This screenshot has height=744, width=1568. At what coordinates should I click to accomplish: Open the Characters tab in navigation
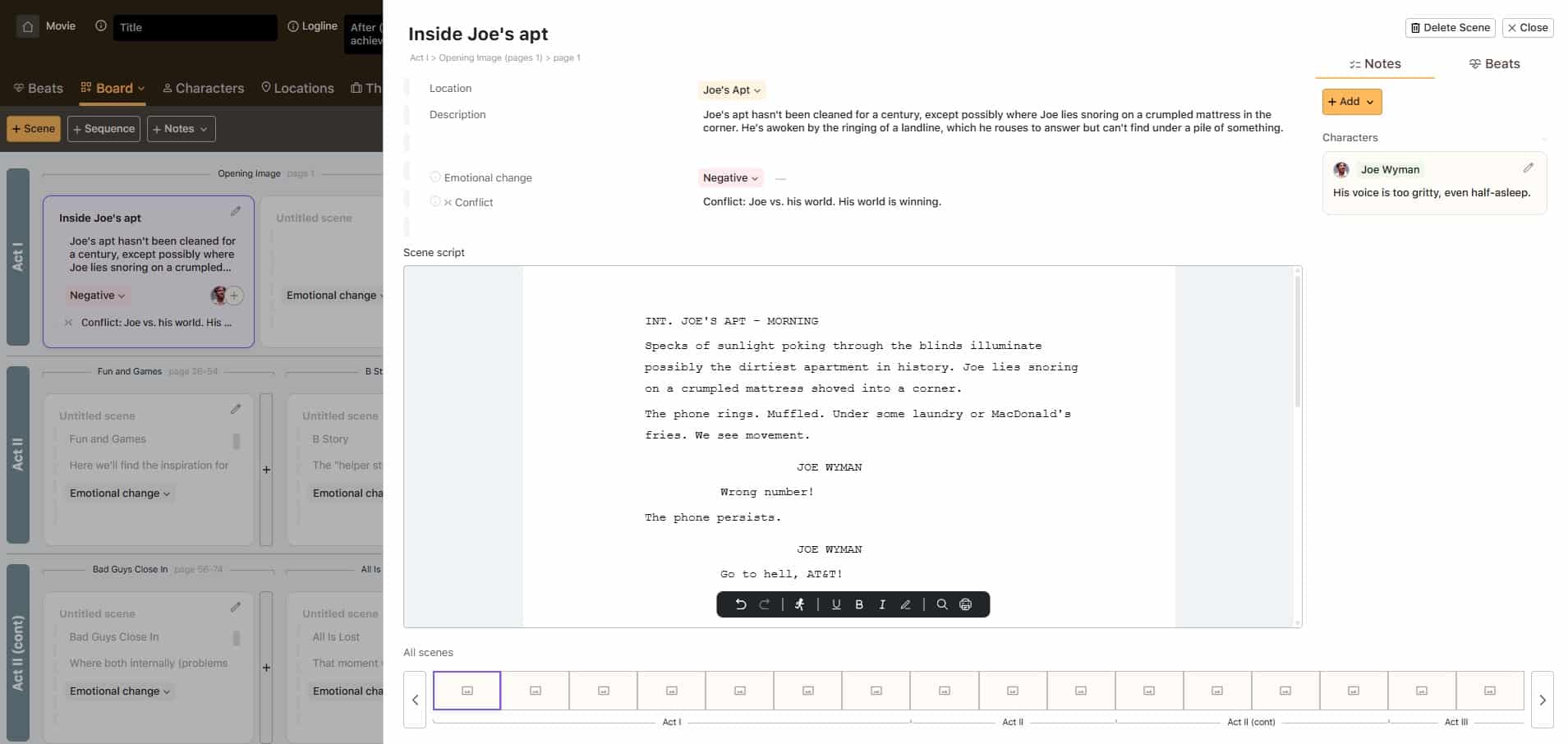(x=203, y=88)
